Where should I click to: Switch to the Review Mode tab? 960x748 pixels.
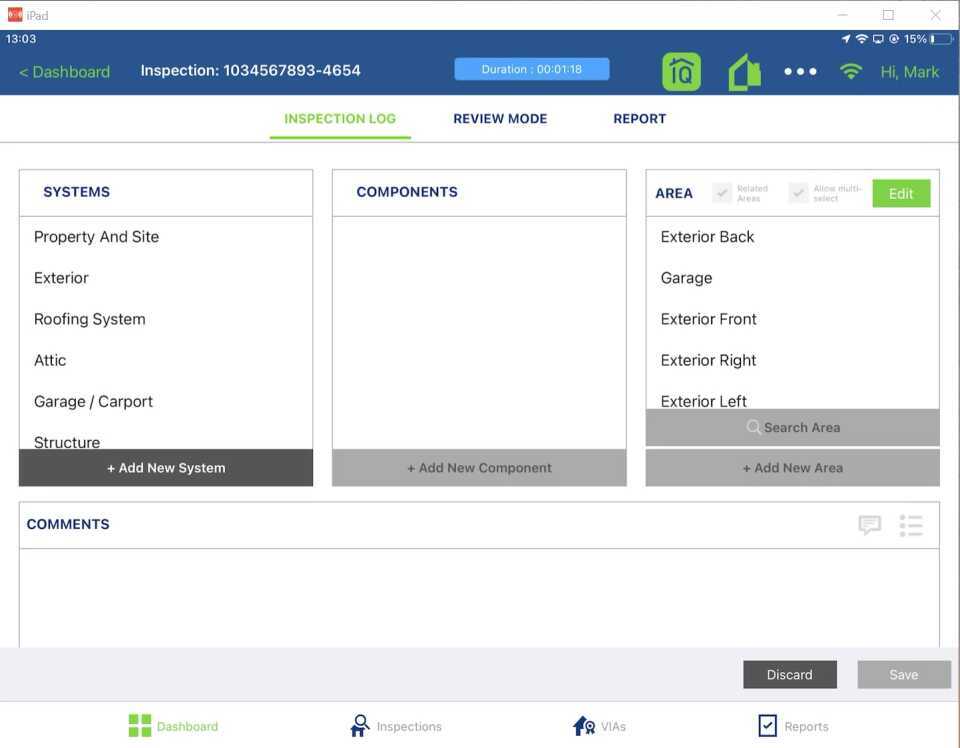point(500,118)
